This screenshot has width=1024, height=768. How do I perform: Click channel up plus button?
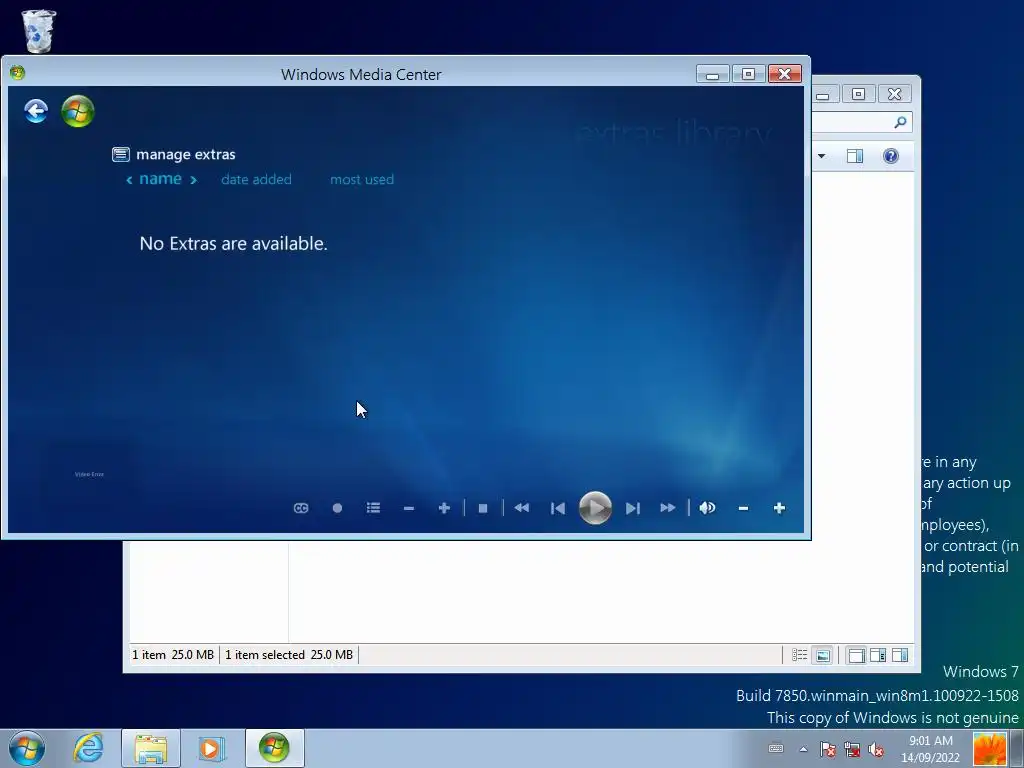[x=444, y=508]
